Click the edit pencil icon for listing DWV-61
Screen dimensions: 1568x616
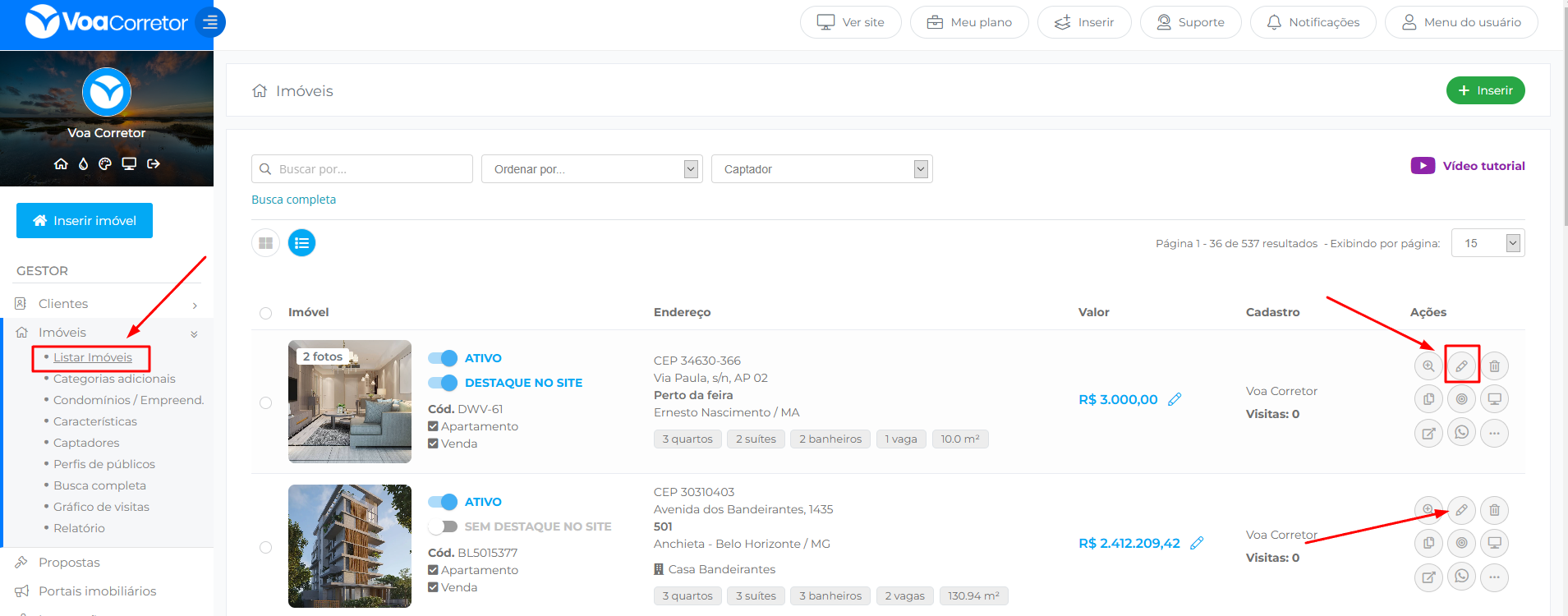tap(1461, 365)
